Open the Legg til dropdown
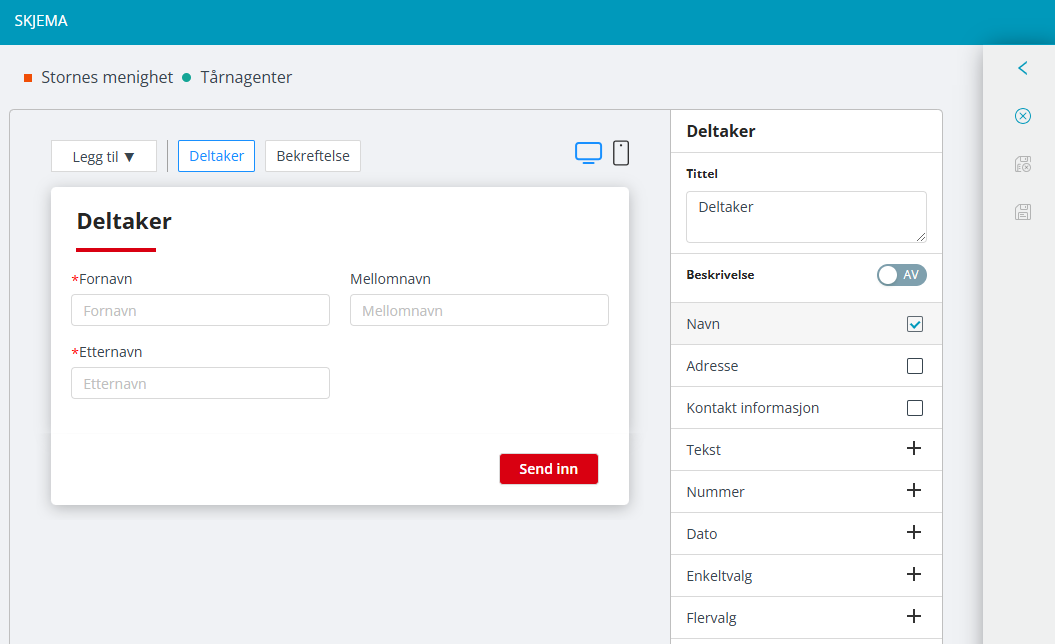This screenshot has width=1055, height=644. point(104,156)
